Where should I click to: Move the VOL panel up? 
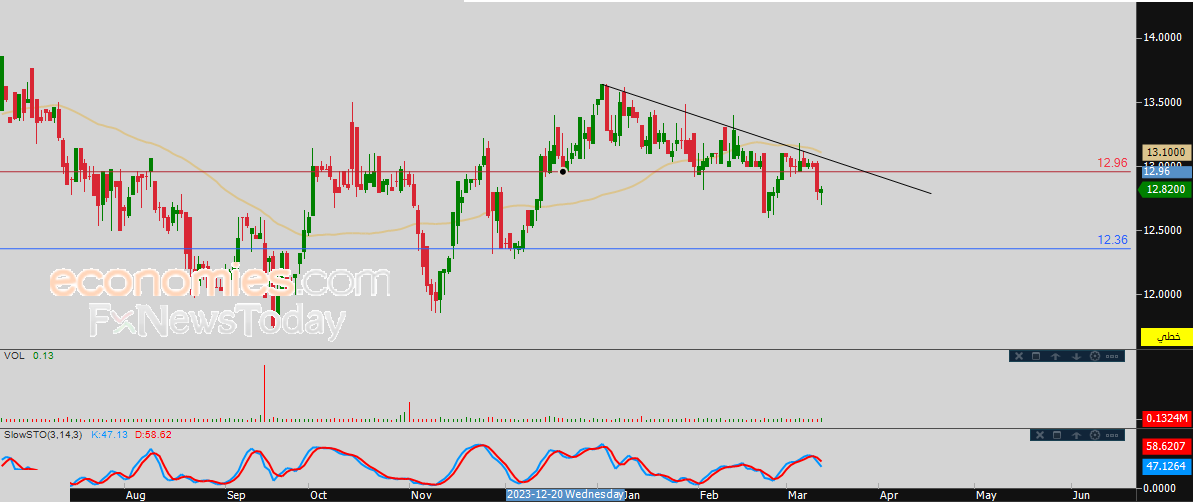click(x=1055, y=357)
